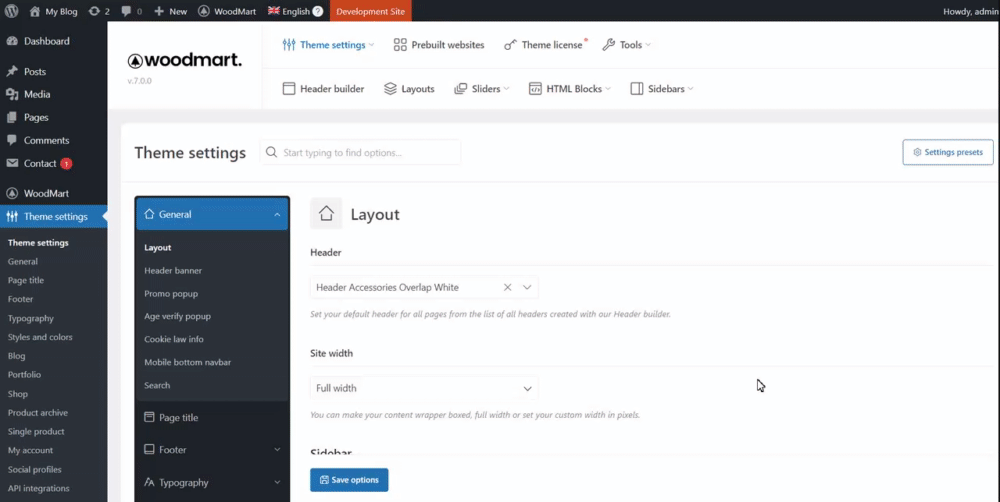Open WoodMart logo icon in admin bar
The width and height of the screenshot is (1000, 502).
pyautogui.click(x=203, y=11)
